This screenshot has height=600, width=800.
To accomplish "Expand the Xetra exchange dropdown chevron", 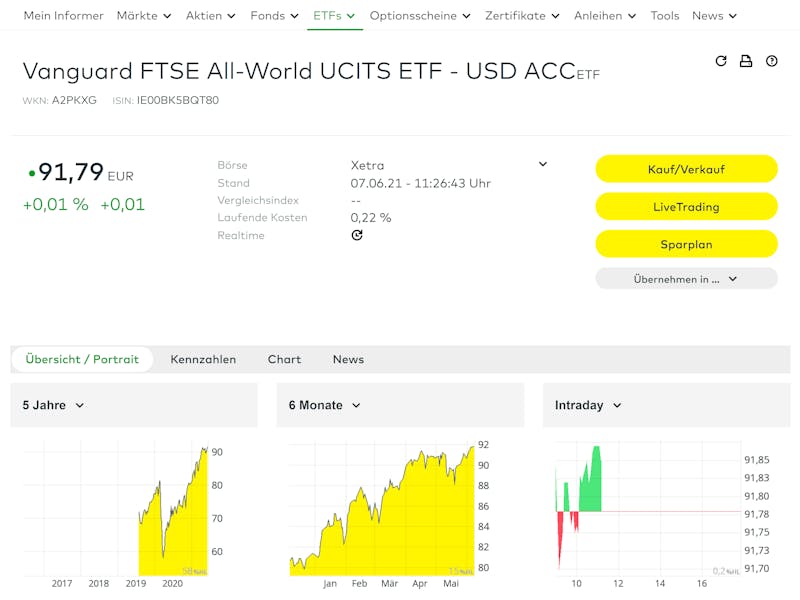I will 543,164.
